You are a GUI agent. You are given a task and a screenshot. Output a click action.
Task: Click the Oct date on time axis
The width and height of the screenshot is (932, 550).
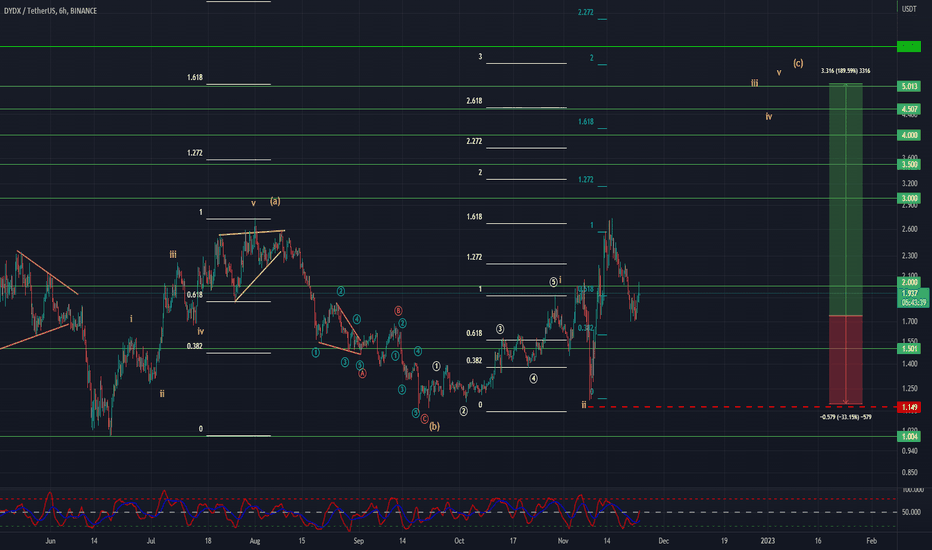[x=459, y=540]
